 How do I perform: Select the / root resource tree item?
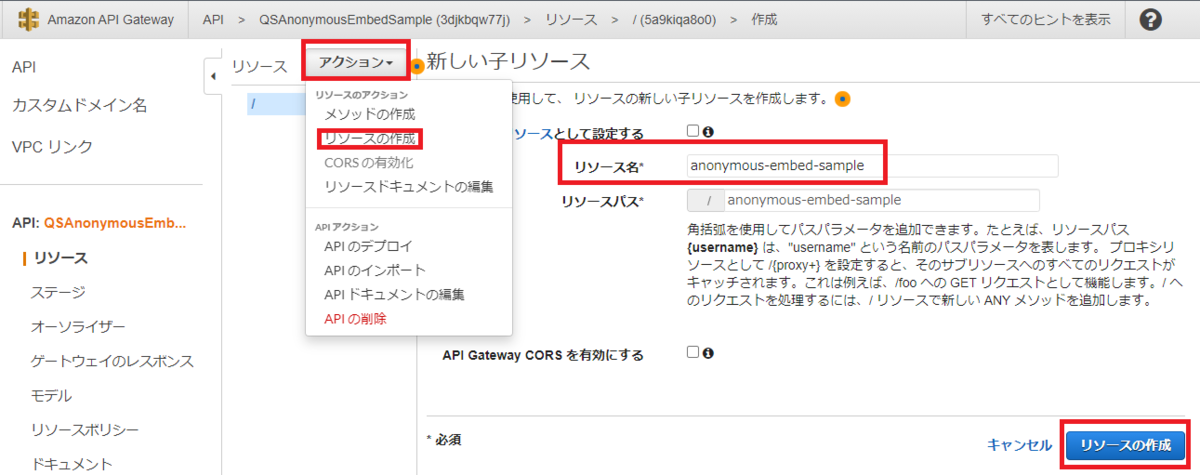(x=276, y=104)
